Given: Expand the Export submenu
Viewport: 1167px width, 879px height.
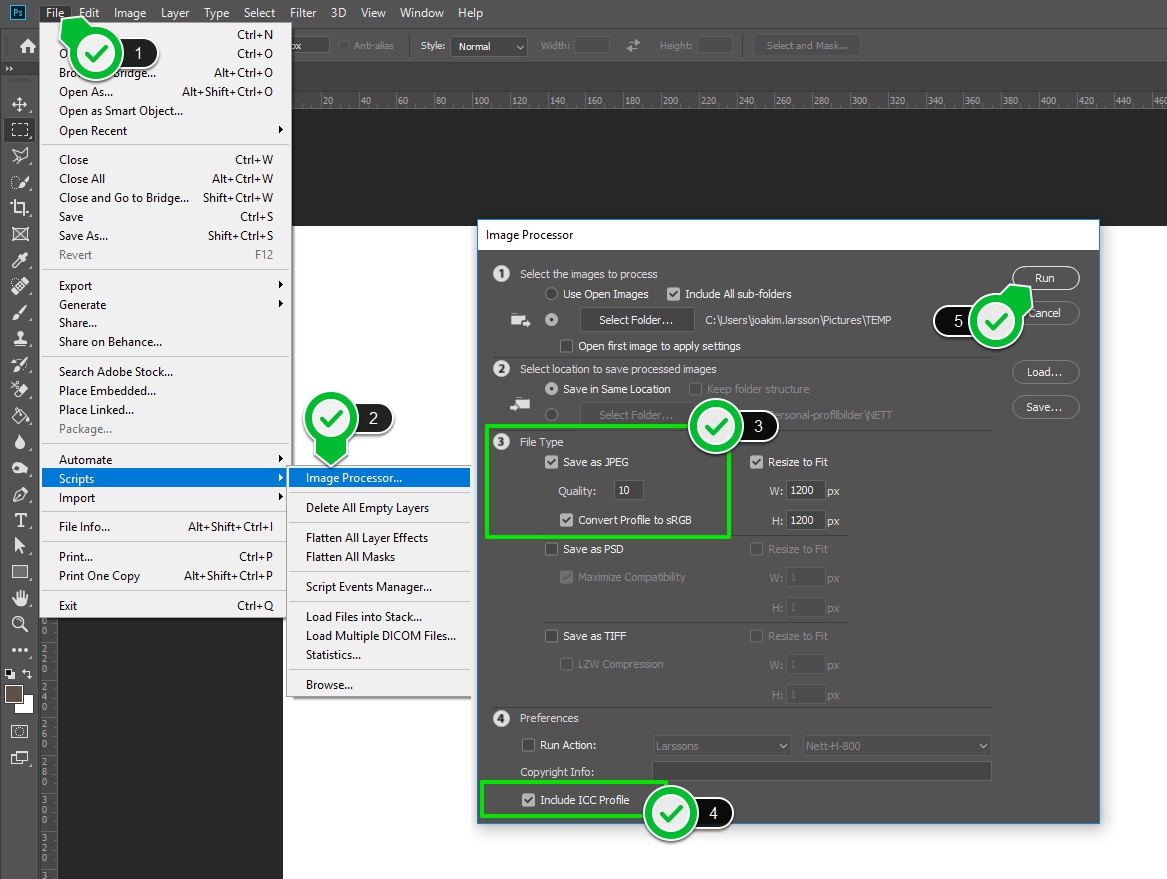Looking at the screenshot, I should pyautogui.click(x=165, y=286).
